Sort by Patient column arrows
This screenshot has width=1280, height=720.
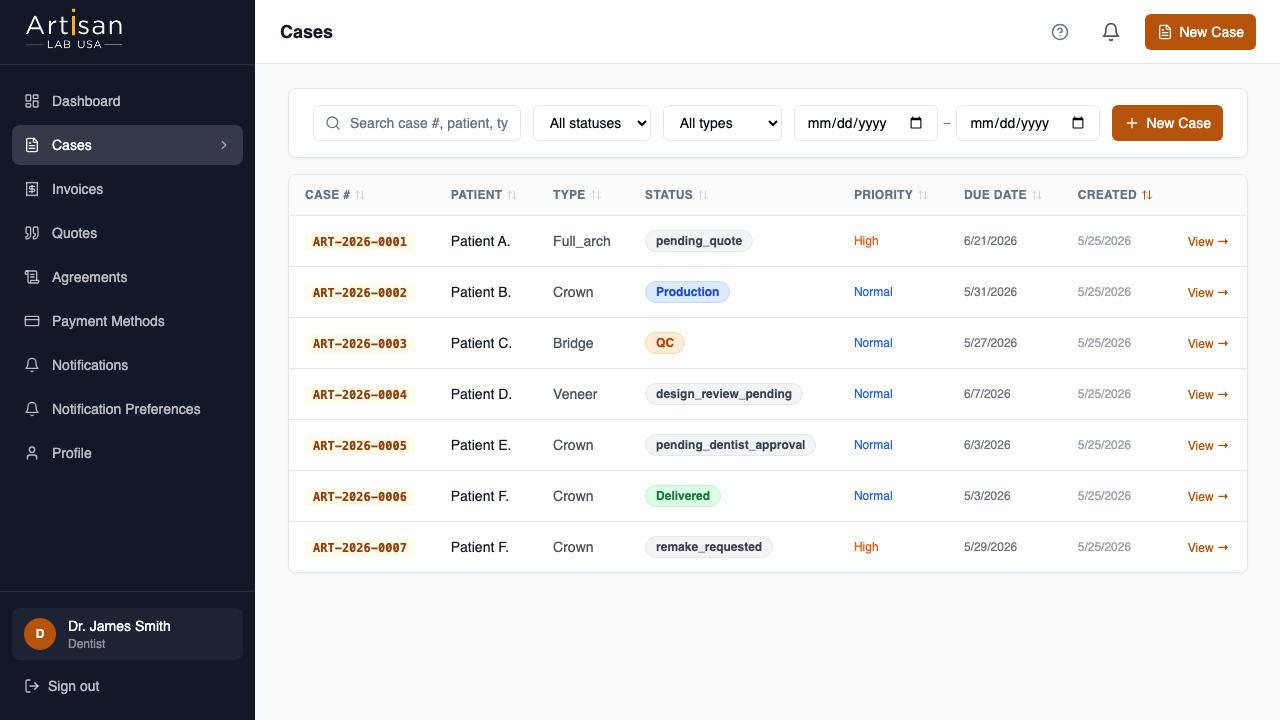pos(512,195)
